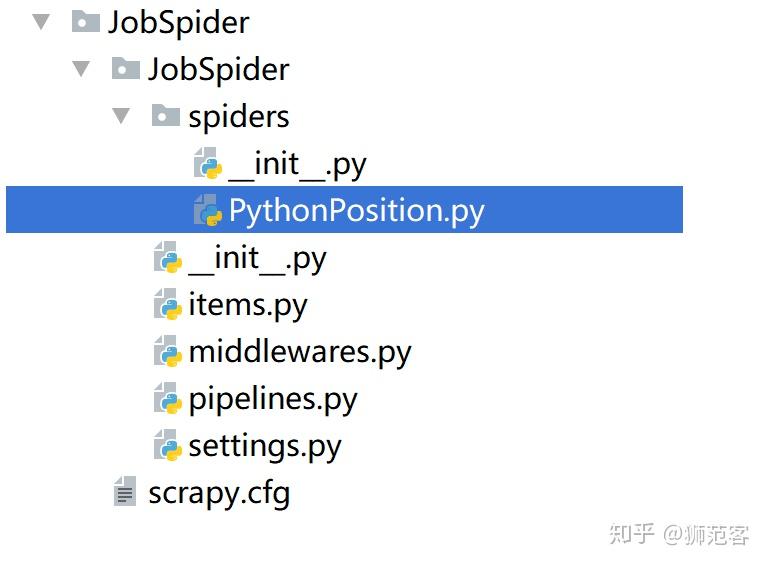Click the spiders folder icon
The image size is (769, 566).
point(166,115)
